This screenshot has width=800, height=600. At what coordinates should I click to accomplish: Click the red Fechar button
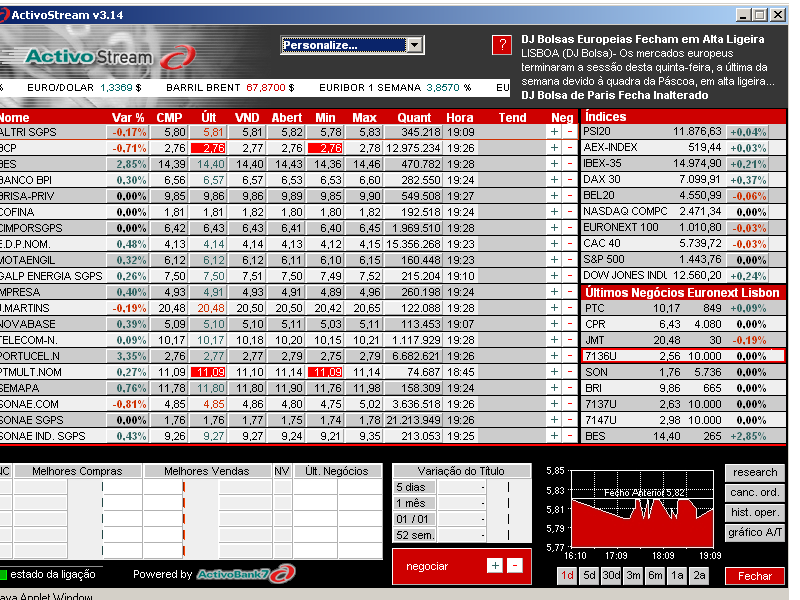(x=755, y=576)
